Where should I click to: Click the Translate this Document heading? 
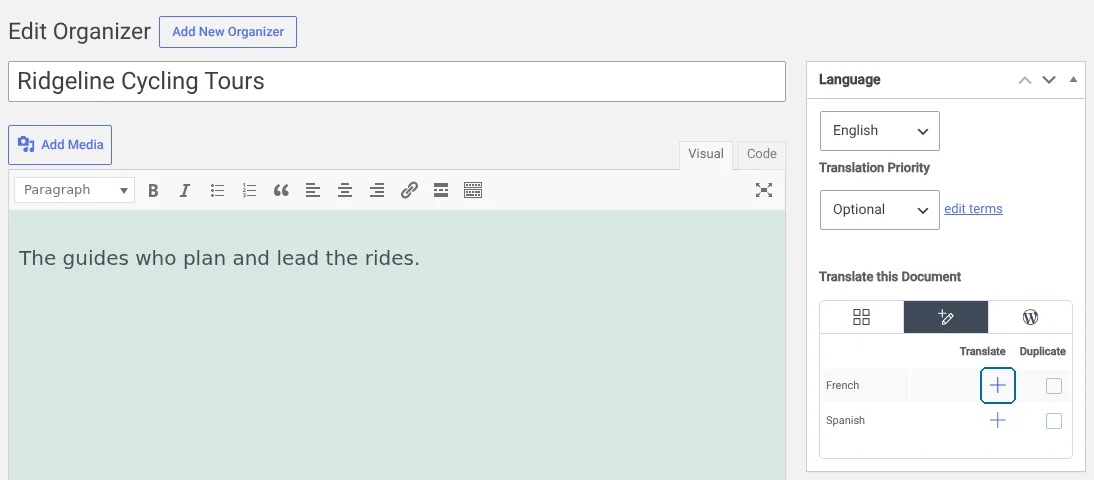click(x=890, y=277)
